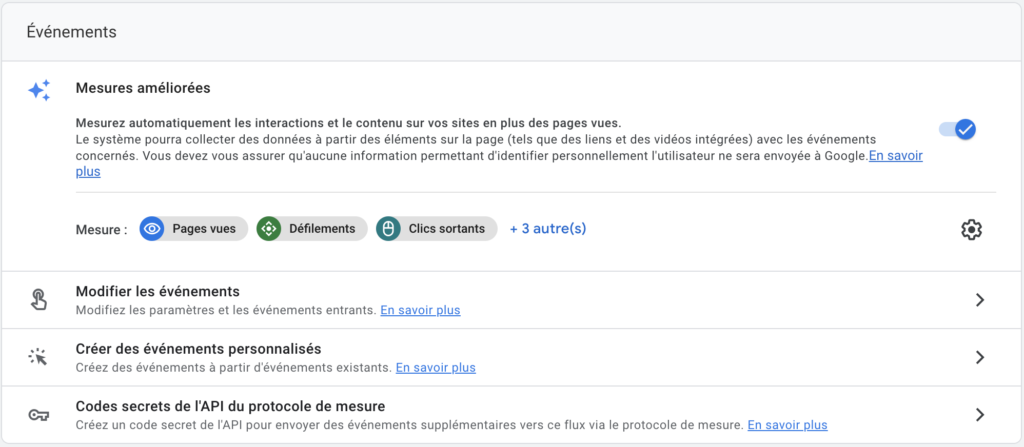This screenshot has width=1024, height=447.
Task: Toggle off Mesures améliorées switch
Action: (957, 129)
